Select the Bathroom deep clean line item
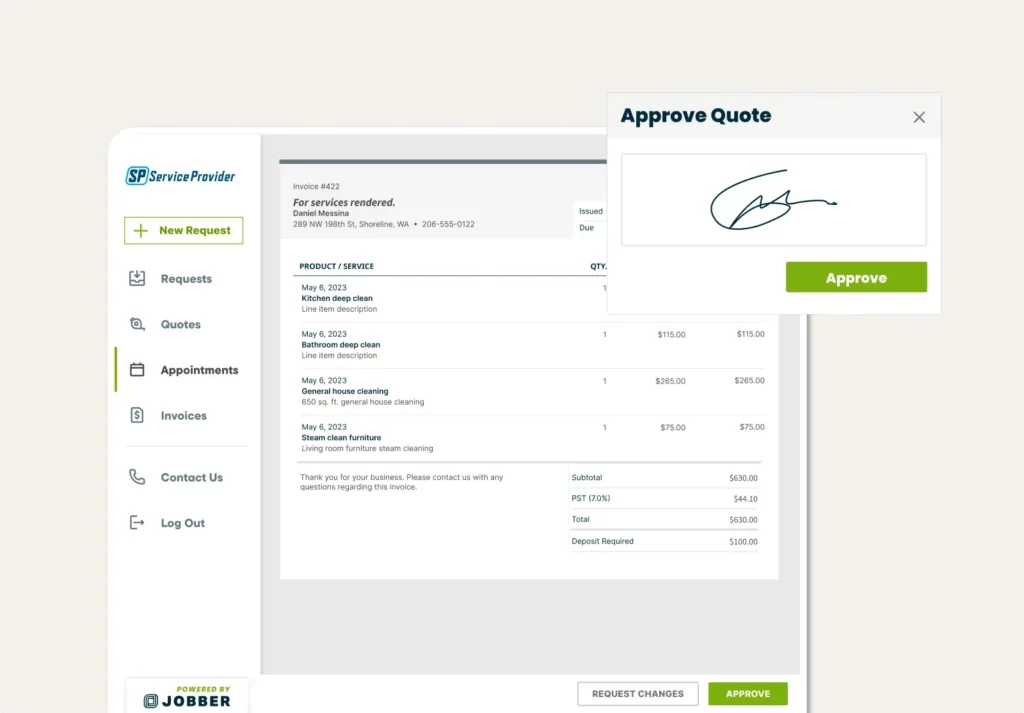Image resolution: width=1024 pixels, height=713 pixels. [x=340, y=345]
